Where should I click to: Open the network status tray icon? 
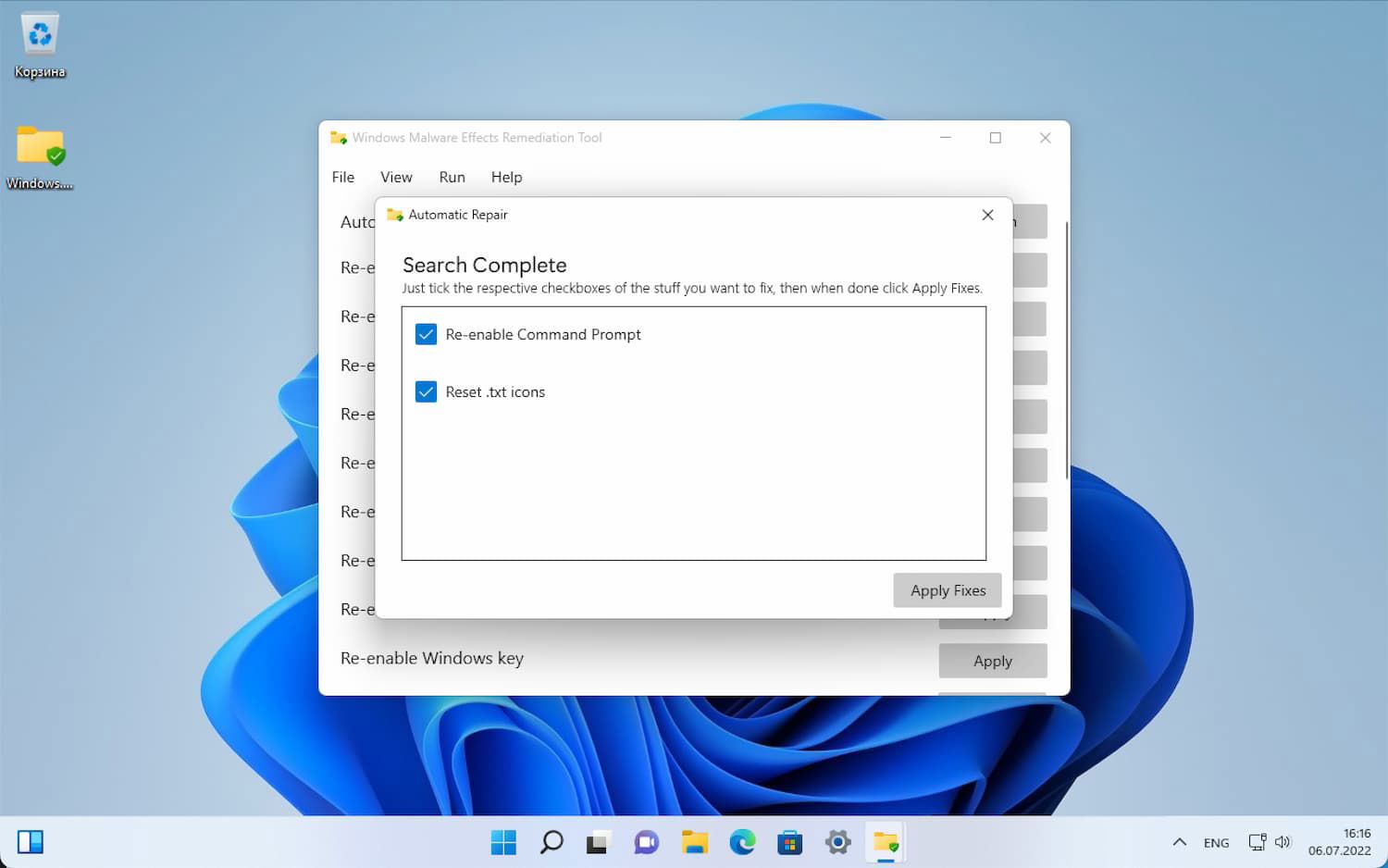1257,842
